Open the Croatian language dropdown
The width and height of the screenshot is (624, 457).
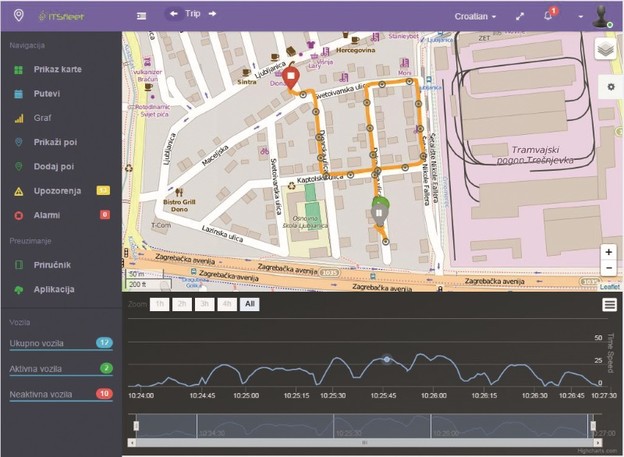(474, 16)
